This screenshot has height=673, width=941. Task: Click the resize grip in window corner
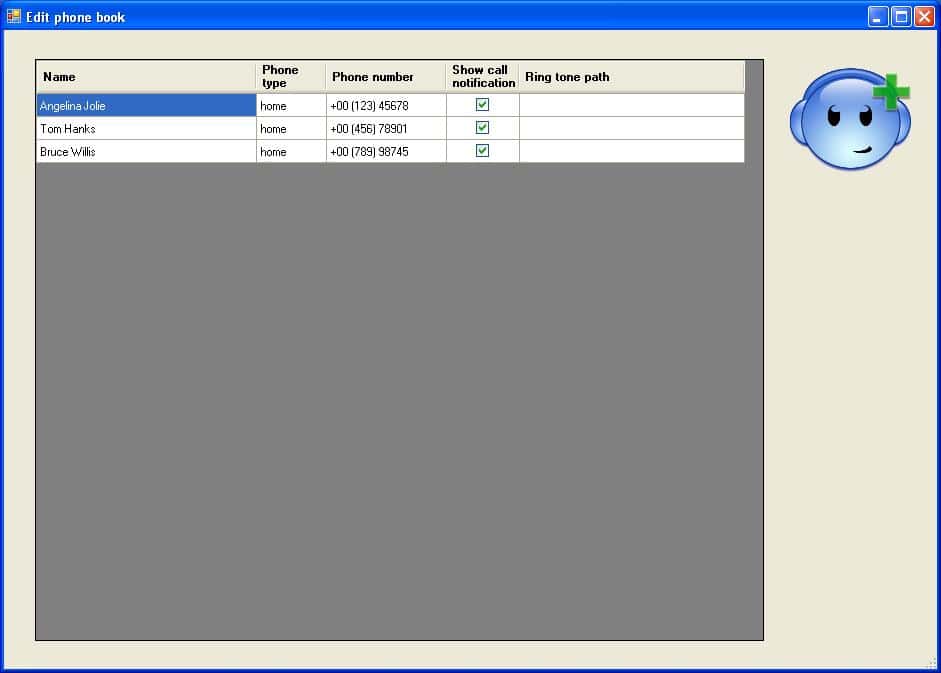(x=932, y=664)
